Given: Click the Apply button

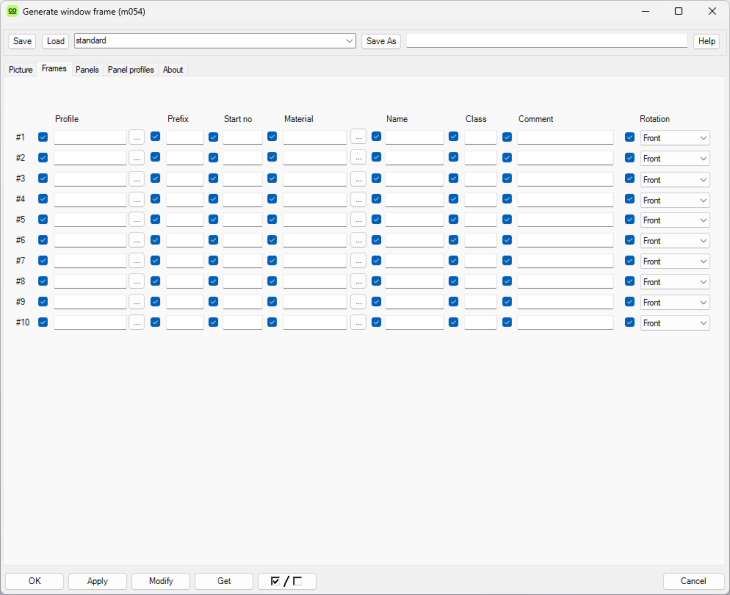Looking at the screenshot, I should point(97,581).
